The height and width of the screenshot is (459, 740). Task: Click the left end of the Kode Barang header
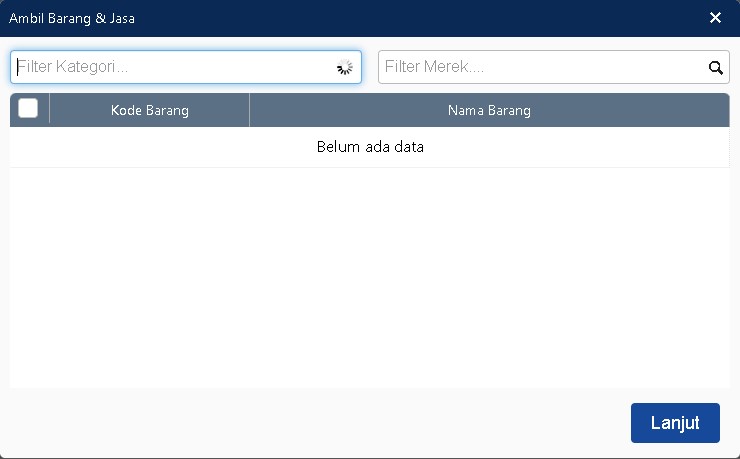click(x=62, y=110)
